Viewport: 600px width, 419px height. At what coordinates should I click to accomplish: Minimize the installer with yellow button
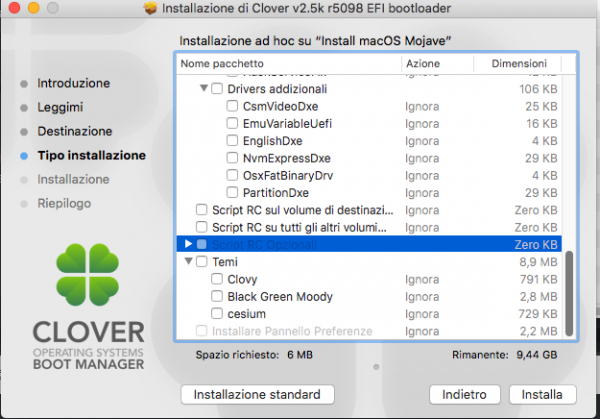(34, 8)
